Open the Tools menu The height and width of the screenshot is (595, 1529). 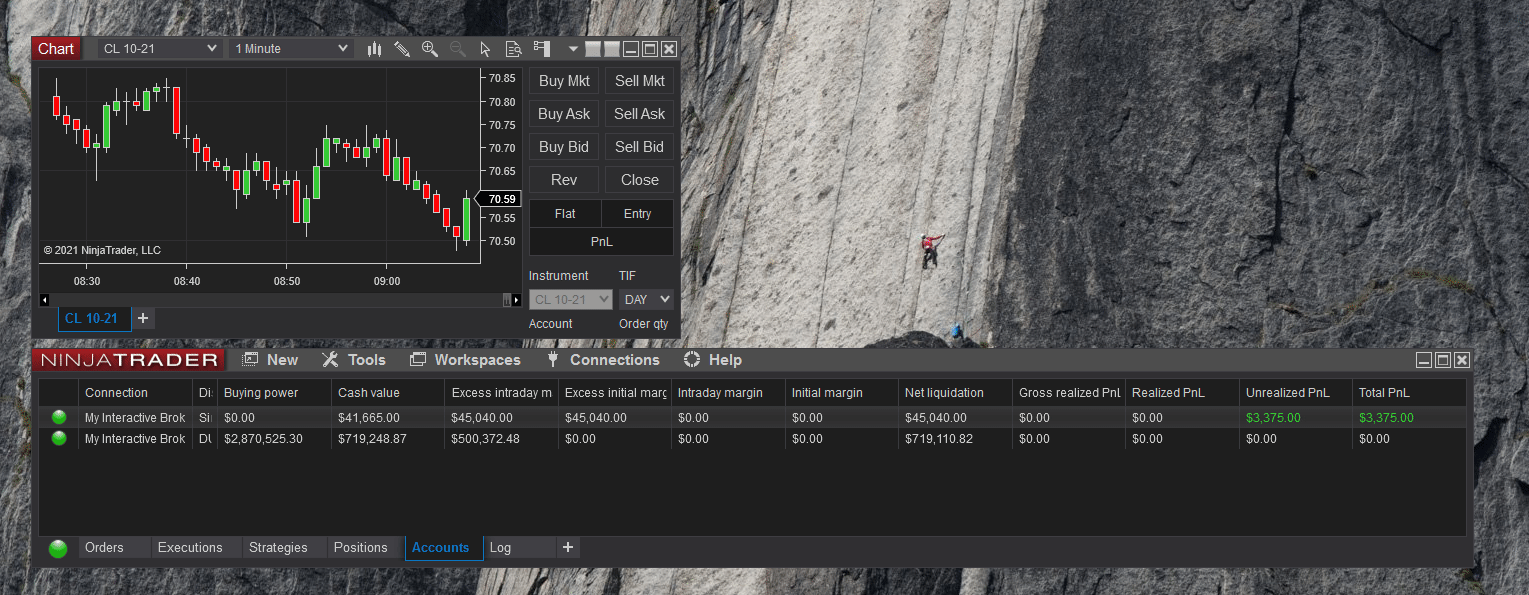point(354,360)
